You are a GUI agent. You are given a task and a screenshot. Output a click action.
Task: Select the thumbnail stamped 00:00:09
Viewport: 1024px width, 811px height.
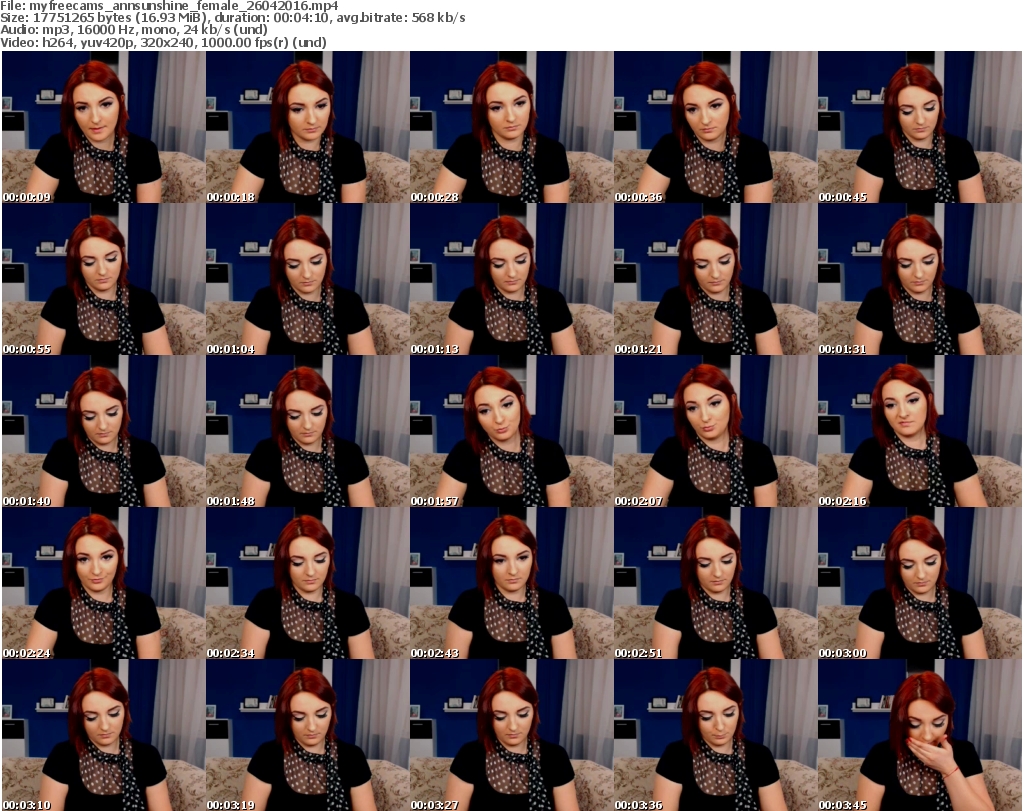tap(104, 127)
